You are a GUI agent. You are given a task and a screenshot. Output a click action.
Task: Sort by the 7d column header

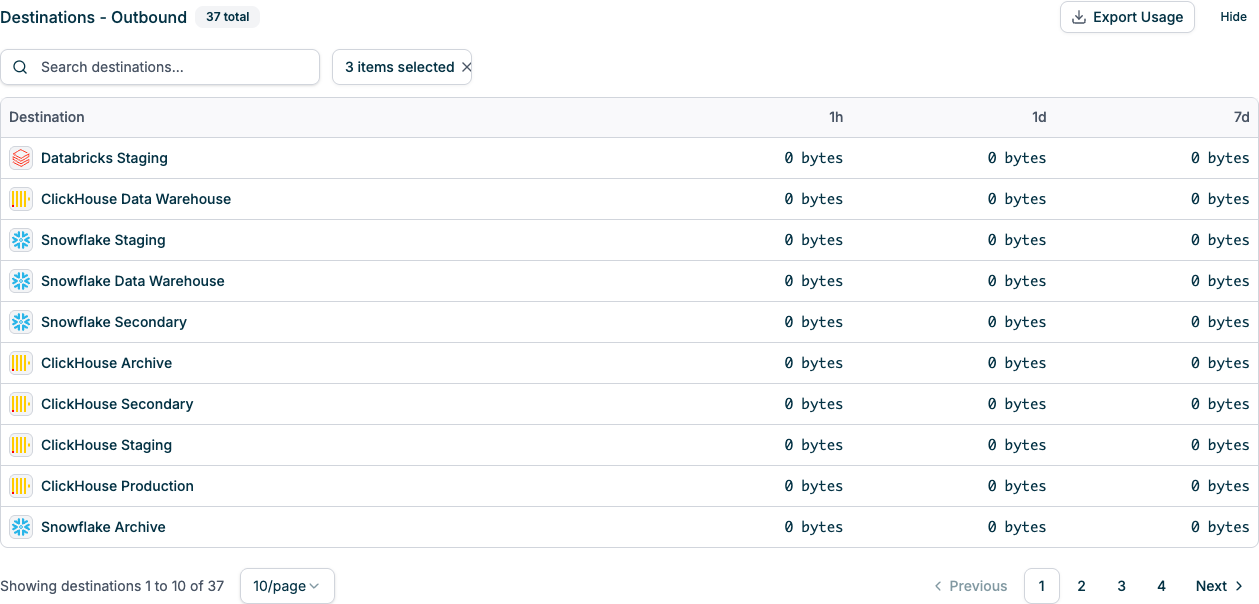point(1242,117)
